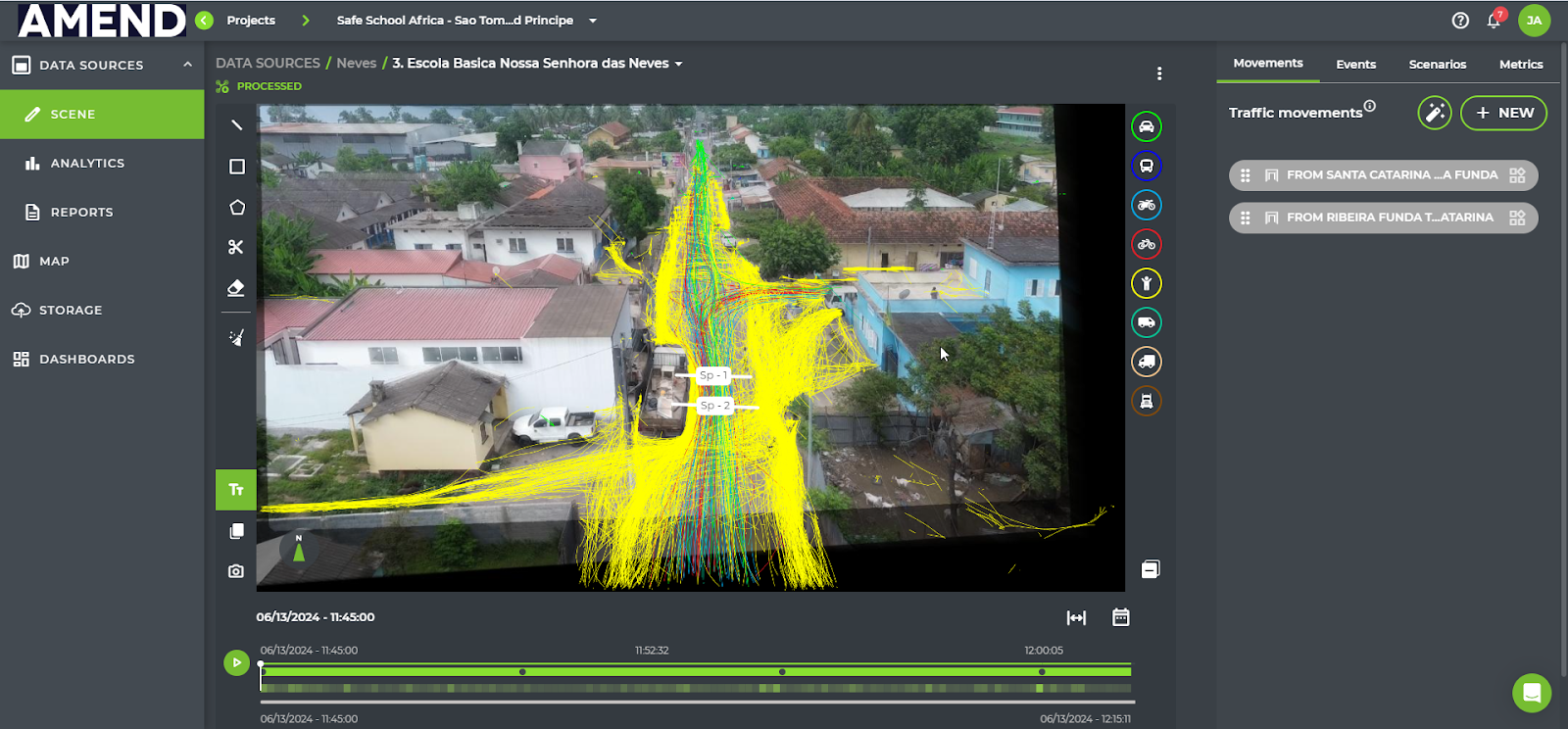Screen dimensions: 1568x729
Task: Switch to the Events tab
Action: pyautogui.click(x=1355, y=65)
